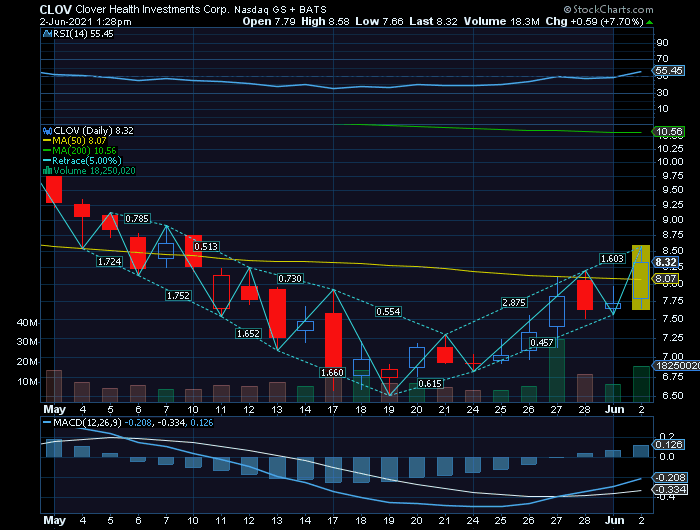Click the Volume 18,250,020 legend text
Image resolution: width=700 pixels, height=530 pixels.
coord(94,171)
